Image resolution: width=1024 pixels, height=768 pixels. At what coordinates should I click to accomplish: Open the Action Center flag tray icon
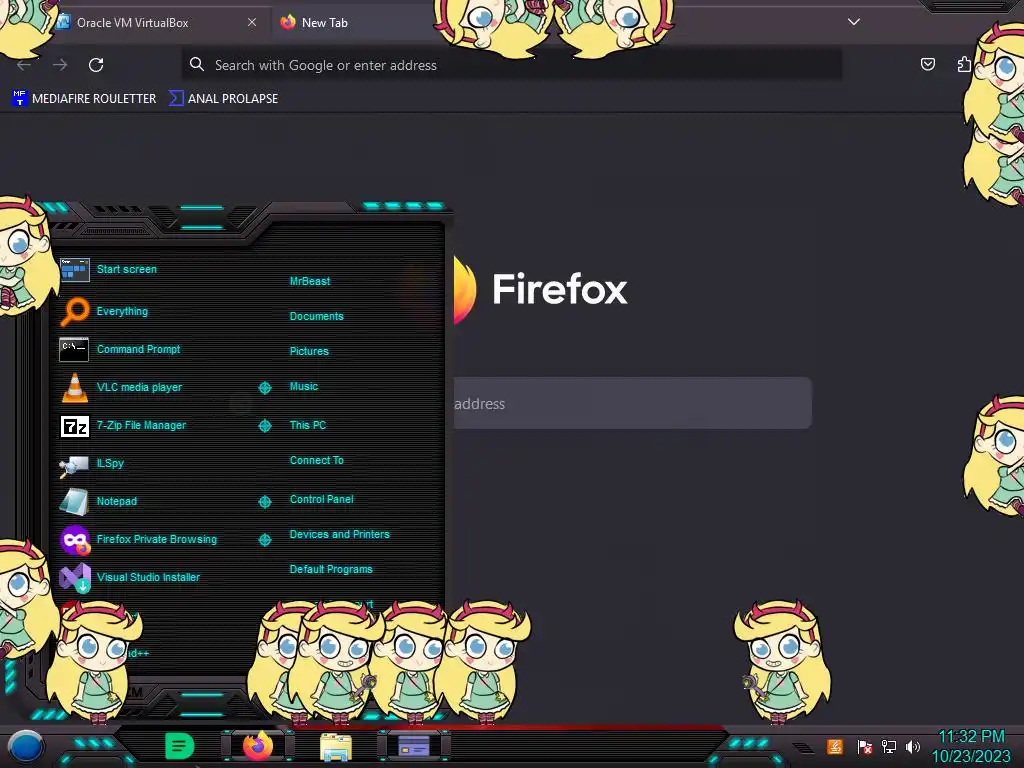point(865,746)
